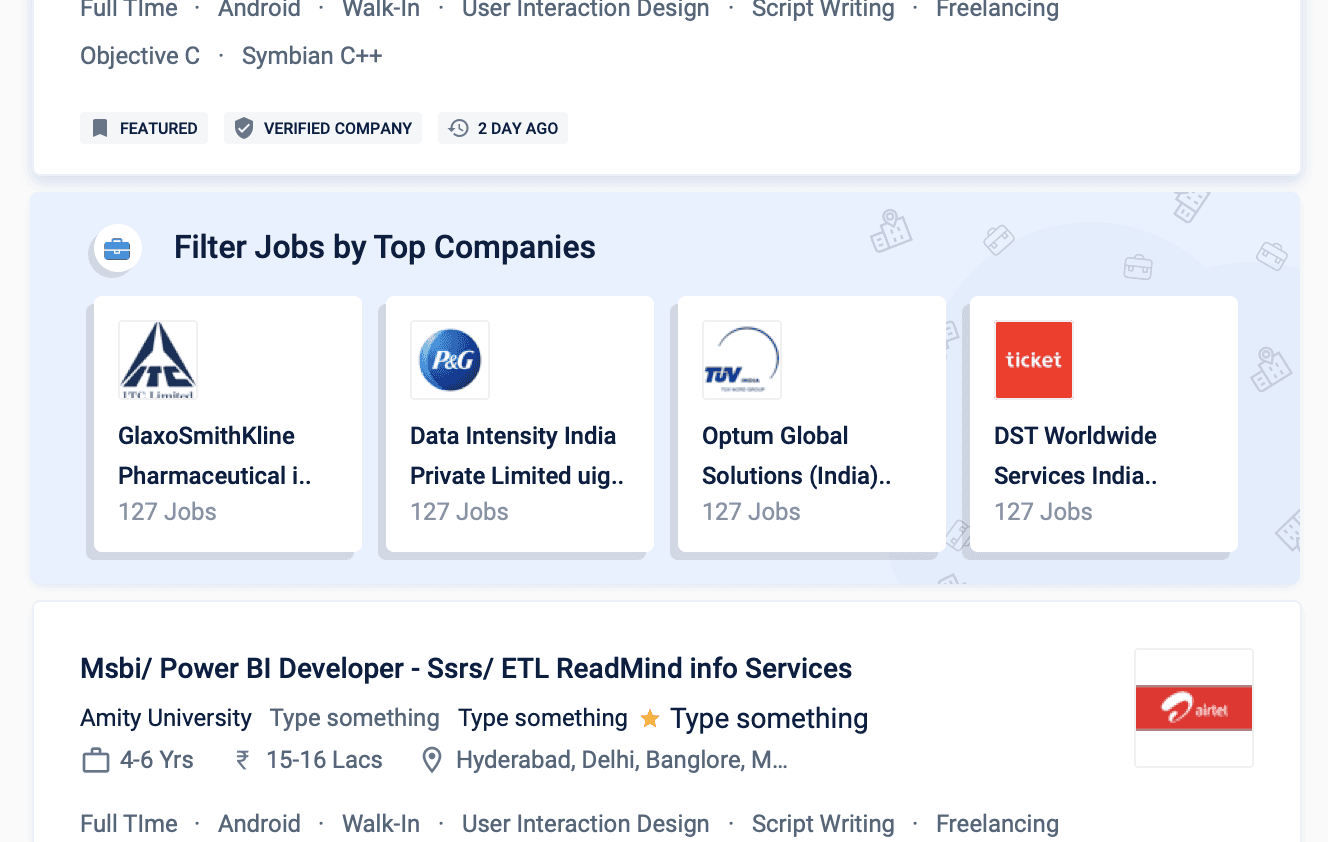Click the red ticket logo
This screenshot has width=1328, height=842.
pos(1034,360)
